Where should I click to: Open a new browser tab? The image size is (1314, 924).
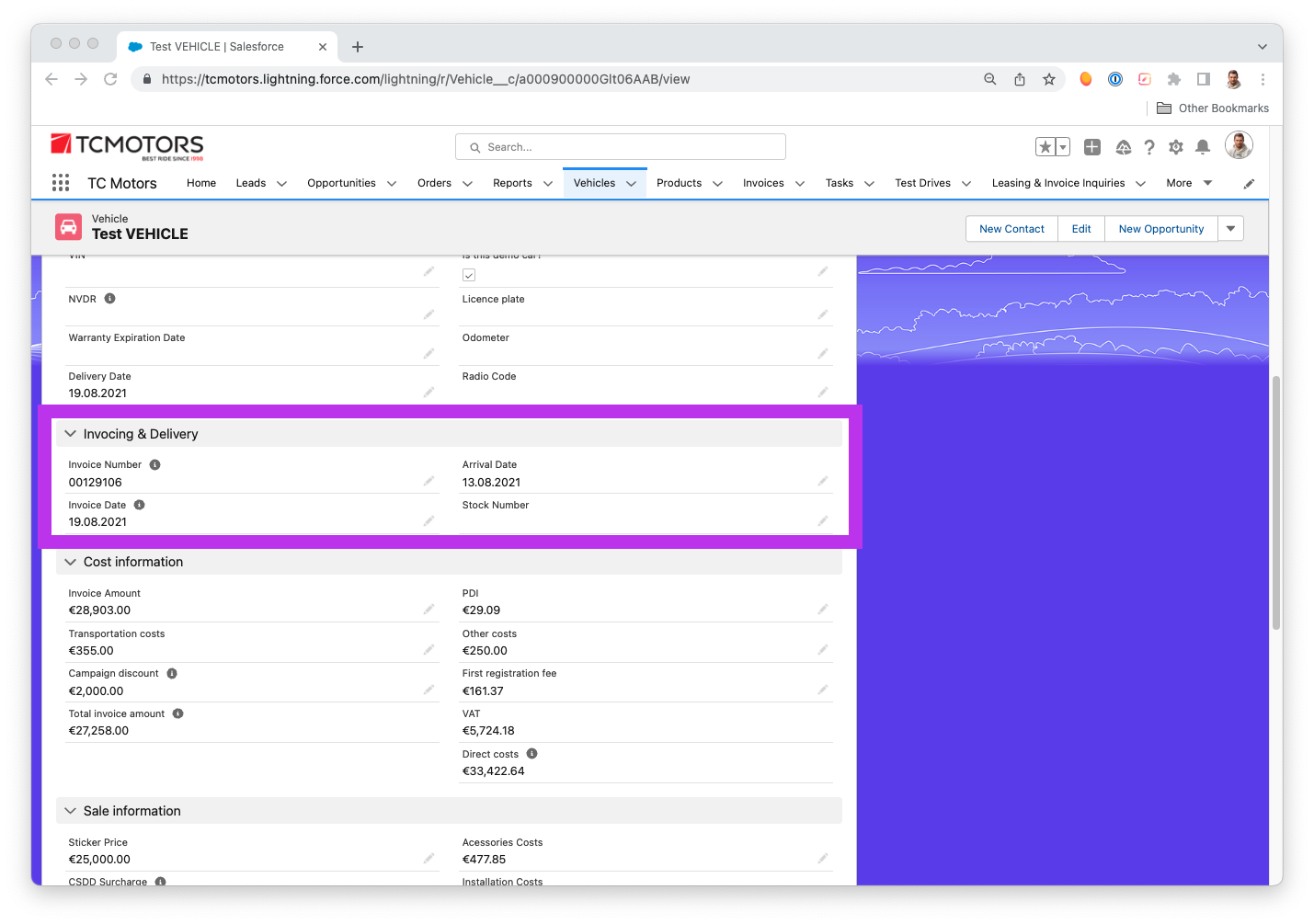coord(358,47)
